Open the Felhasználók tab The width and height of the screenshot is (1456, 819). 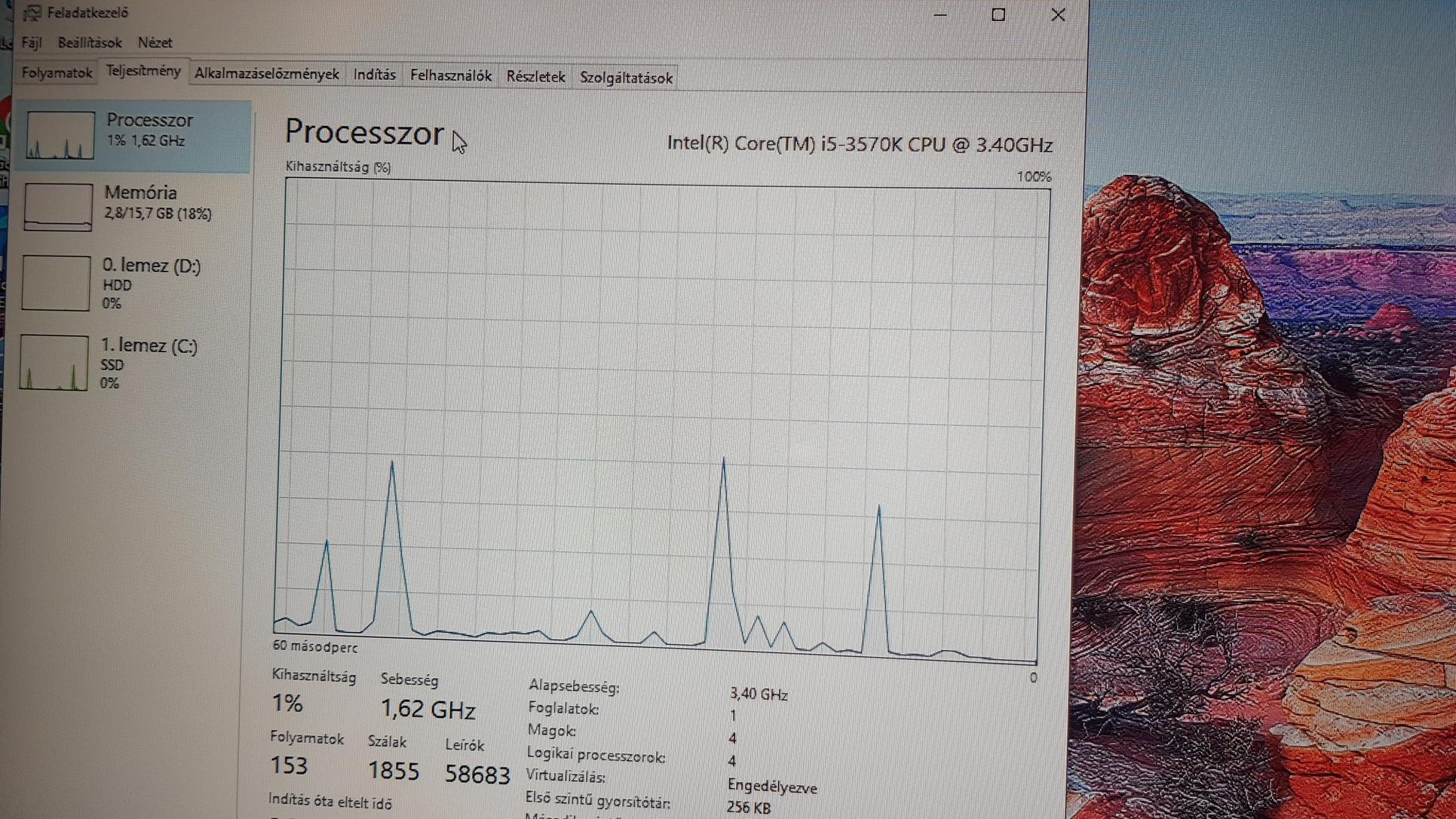[450, 75]
